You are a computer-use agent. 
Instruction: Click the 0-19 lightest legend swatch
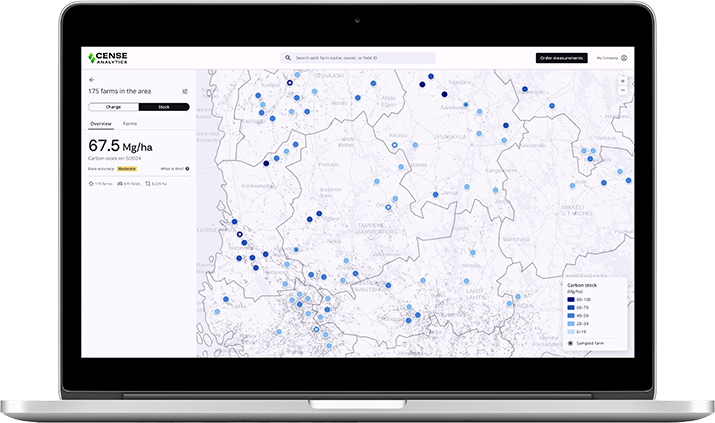(571, 331)
